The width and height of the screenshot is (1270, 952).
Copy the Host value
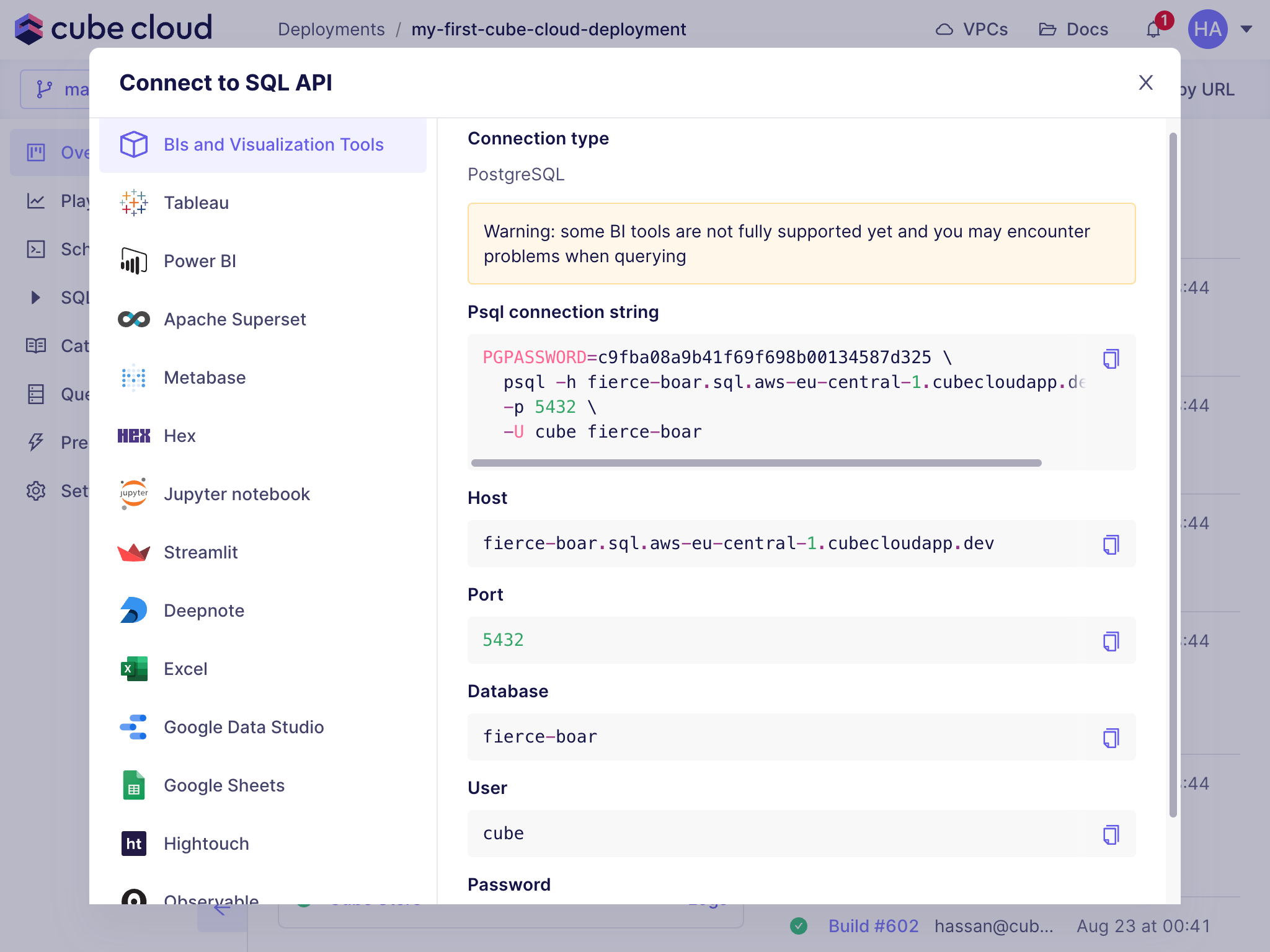point(1111,544)
